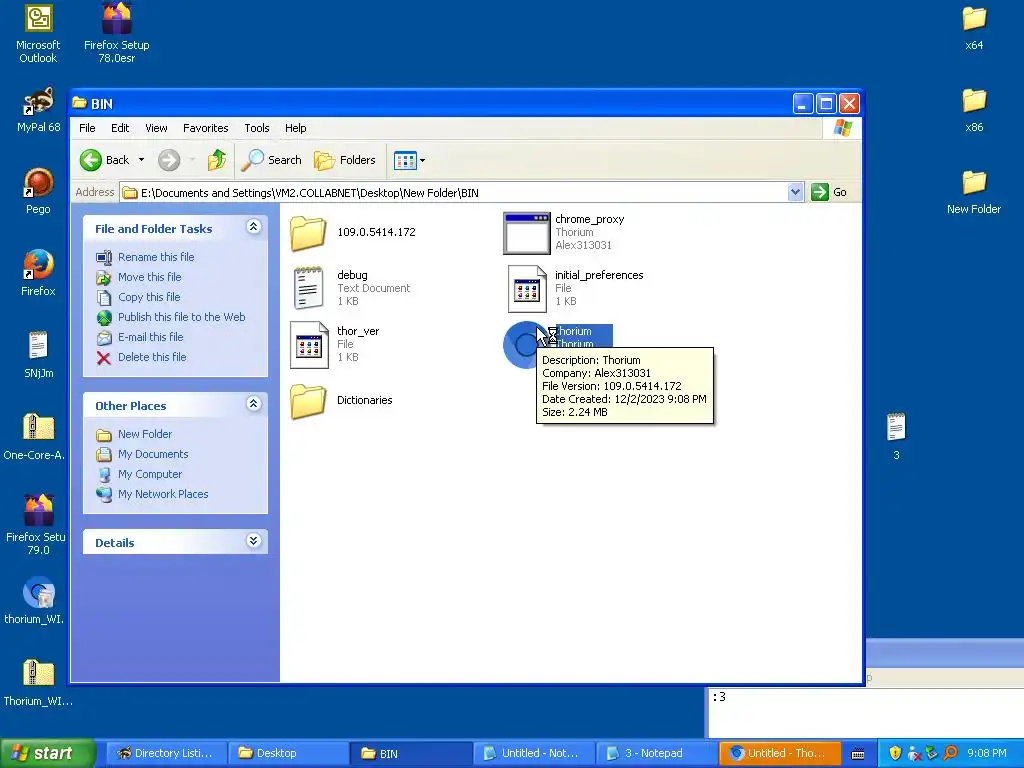
Task: Open the Favorites menu
Action: 206,128
